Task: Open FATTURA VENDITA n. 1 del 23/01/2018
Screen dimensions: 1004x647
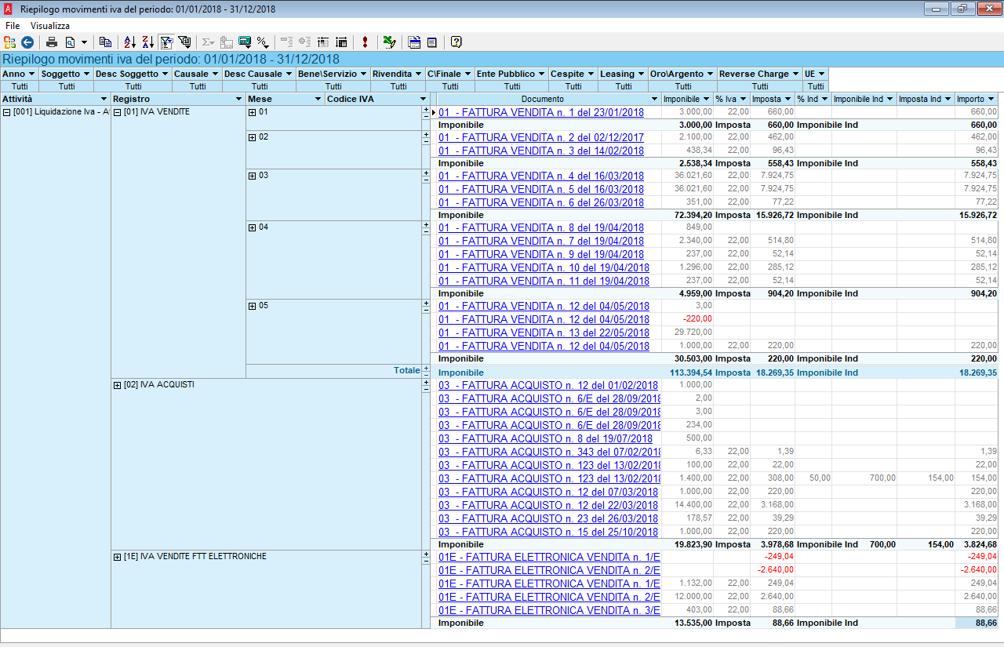Action: (x=541, y=112)
